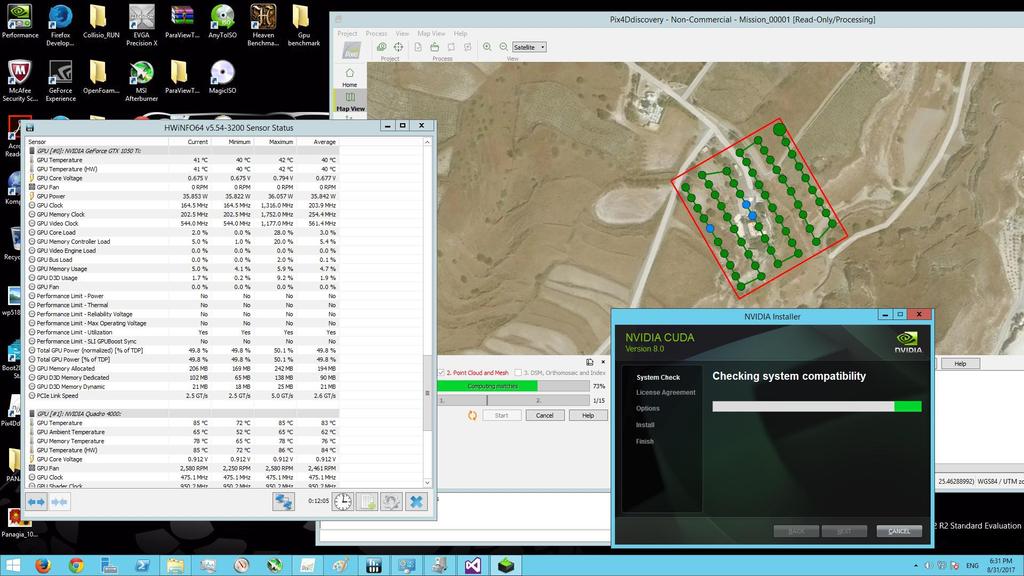Open File Explorer from the taskbar

(175, 565)
